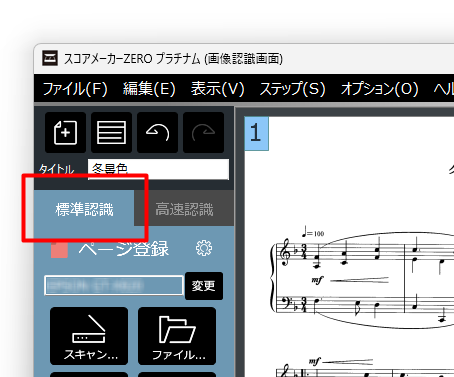Switch to the 標準認識 tab
Viewport: 454px width, 377px height.
84,209
